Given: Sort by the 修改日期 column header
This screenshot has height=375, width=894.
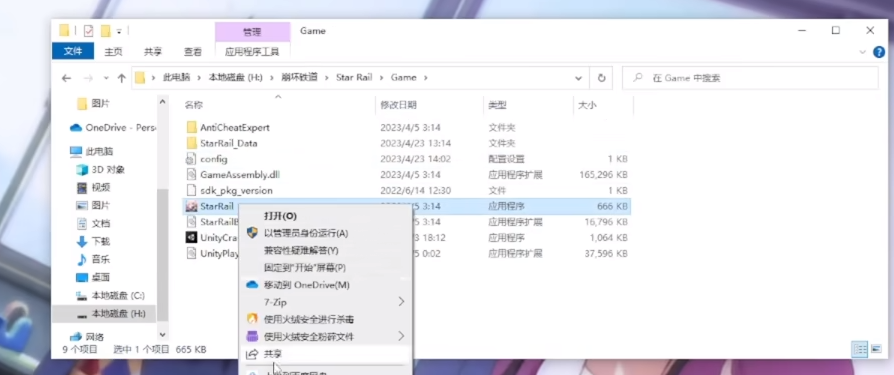Looking at the screenshot, I should 399,105.
